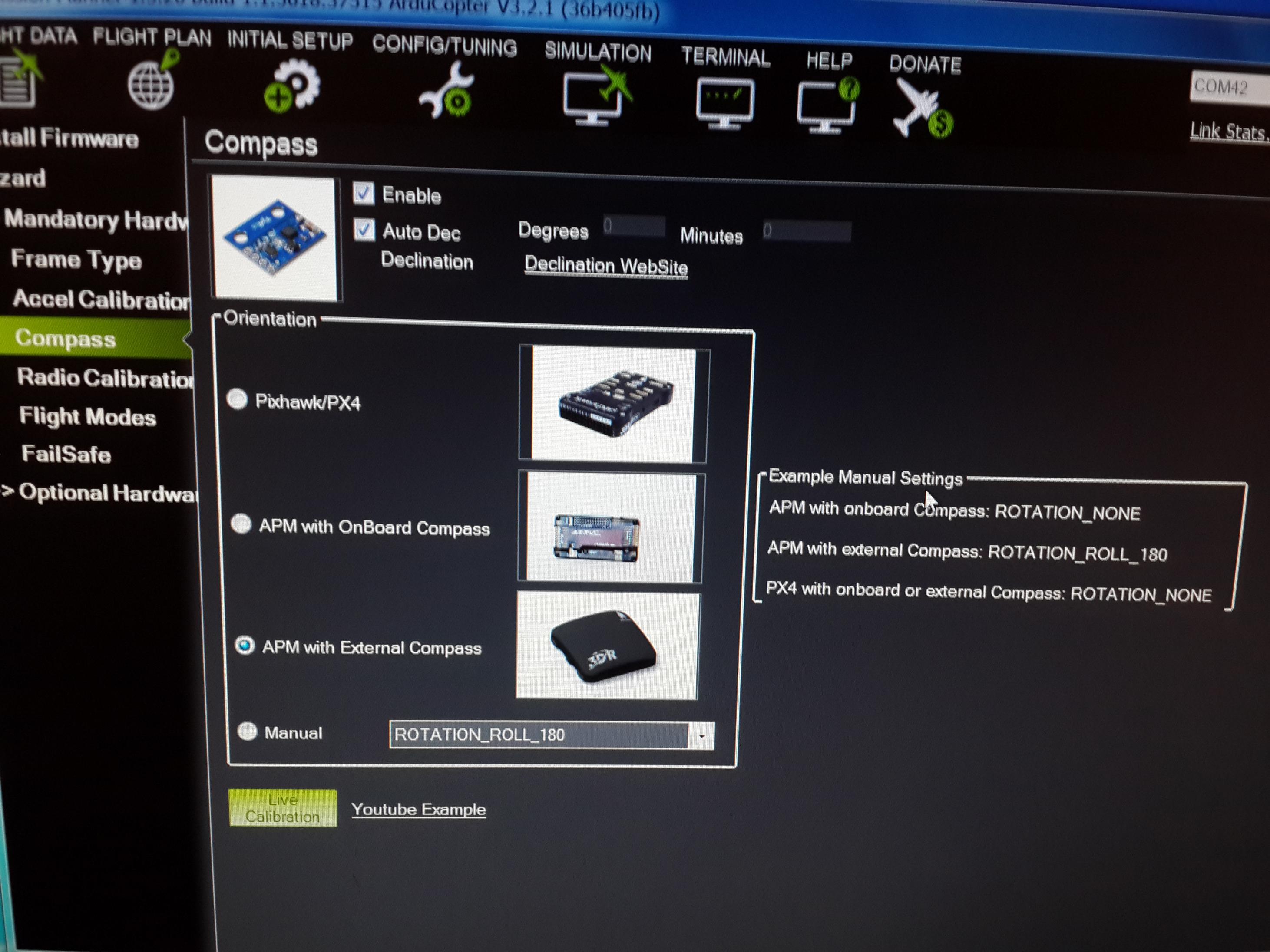Toggle the Auto Dec checkbox
Viewport: 1270px width, 952px height.
click(x=364, y=230)
